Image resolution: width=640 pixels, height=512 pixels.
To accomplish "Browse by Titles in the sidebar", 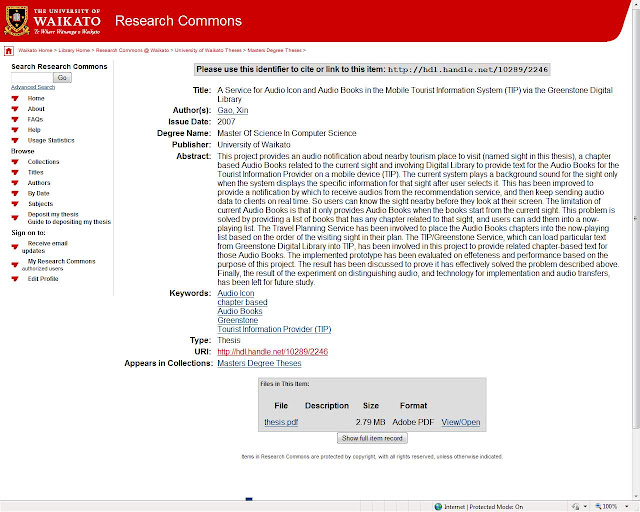I will (x=36, y=173).
